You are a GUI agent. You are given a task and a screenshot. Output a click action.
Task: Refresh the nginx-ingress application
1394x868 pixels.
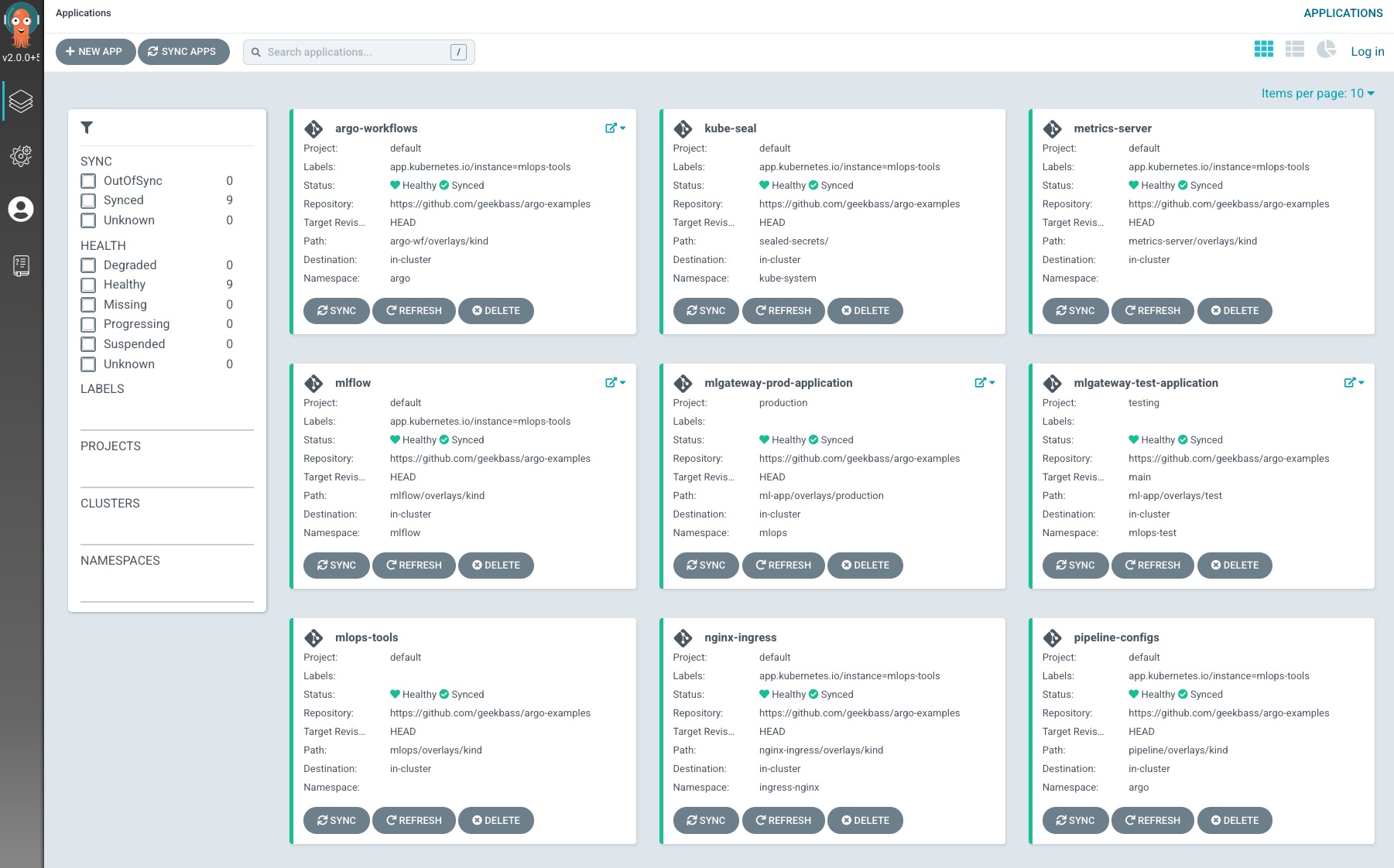click(783, 821)
